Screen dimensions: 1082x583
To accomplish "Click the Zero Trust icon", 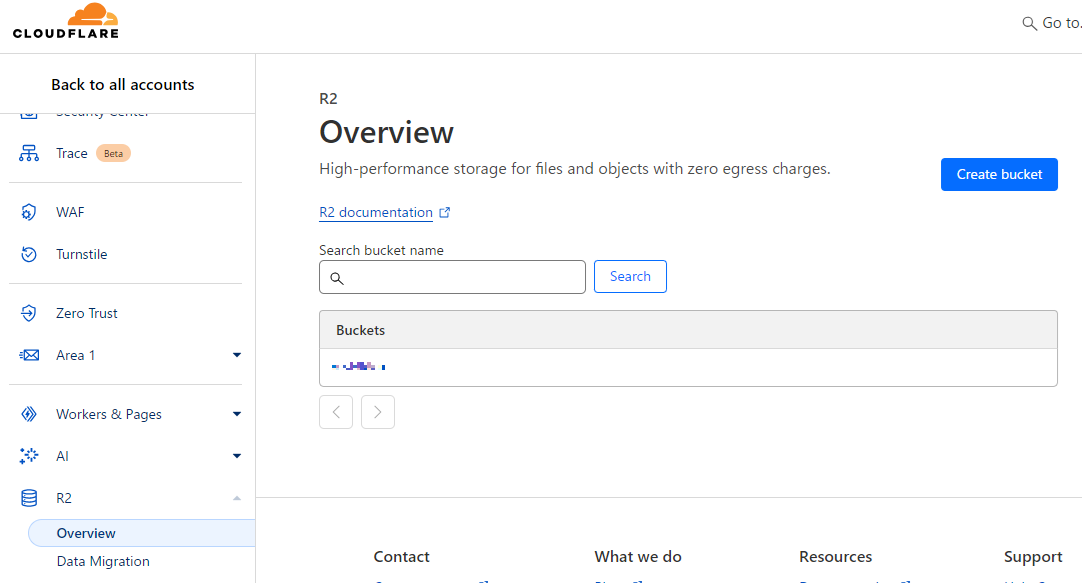I will 29,313.
